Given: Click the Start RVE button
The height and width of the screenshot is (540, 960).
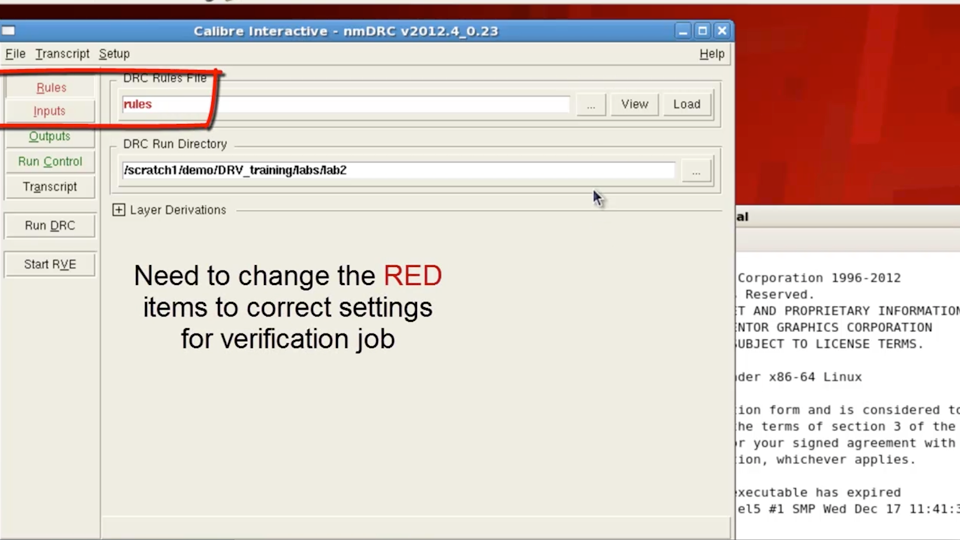Looking at the screenshot, I should click(x=50, y=264).
